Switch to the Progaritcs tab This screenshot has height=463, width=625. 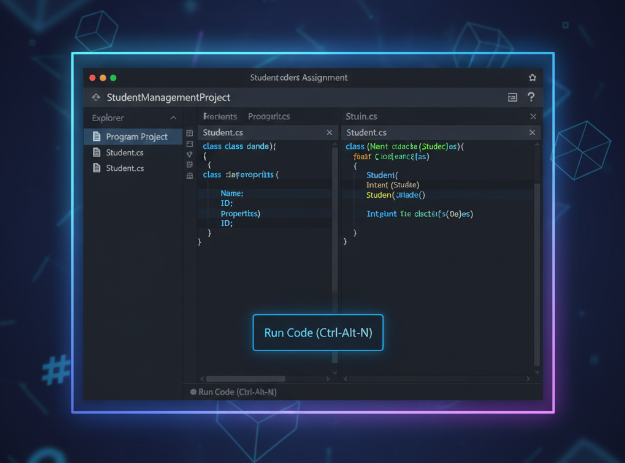point(268,116)
